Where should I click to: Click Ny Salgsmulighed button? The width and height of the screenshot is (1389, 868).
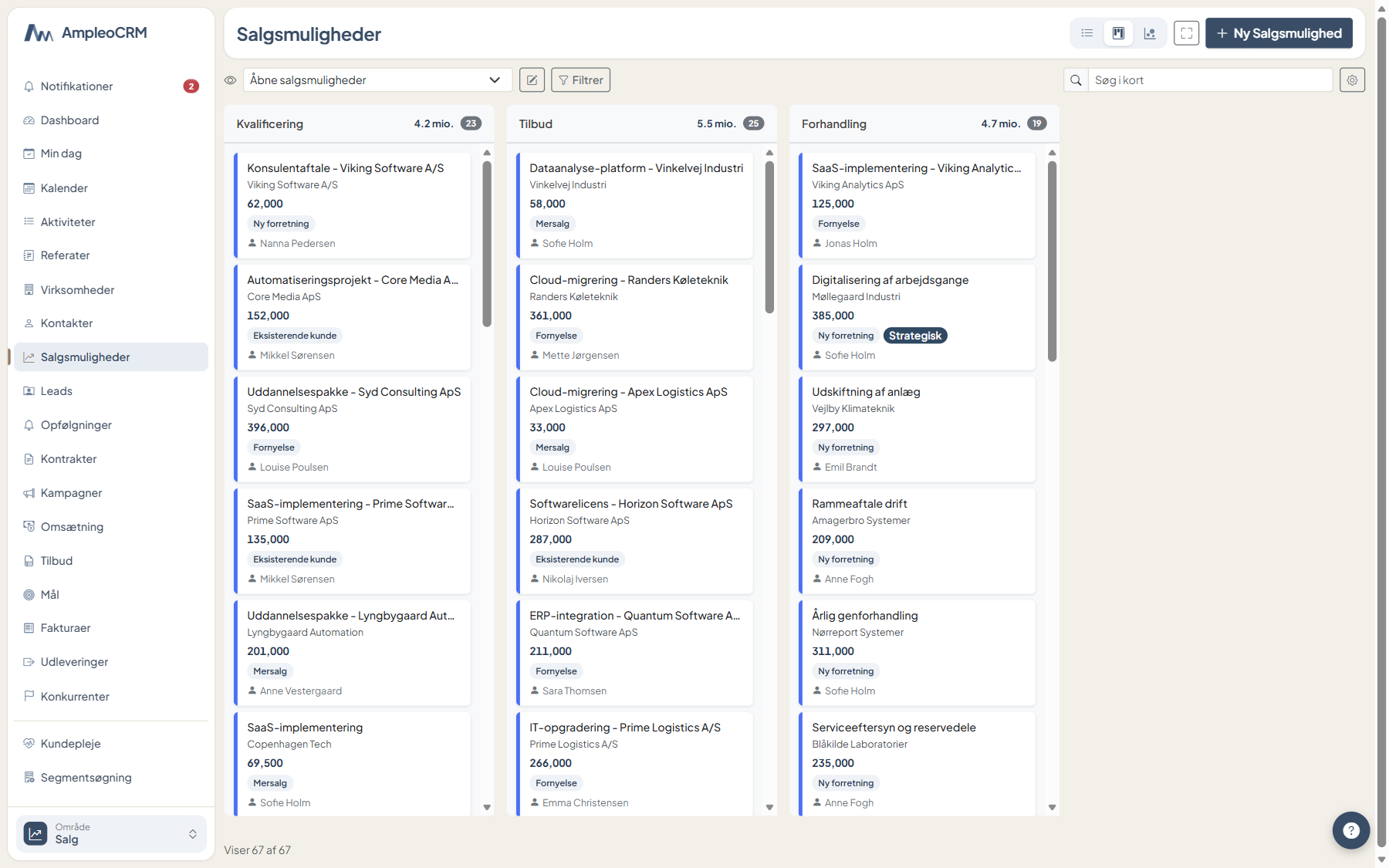point(1279,33)
